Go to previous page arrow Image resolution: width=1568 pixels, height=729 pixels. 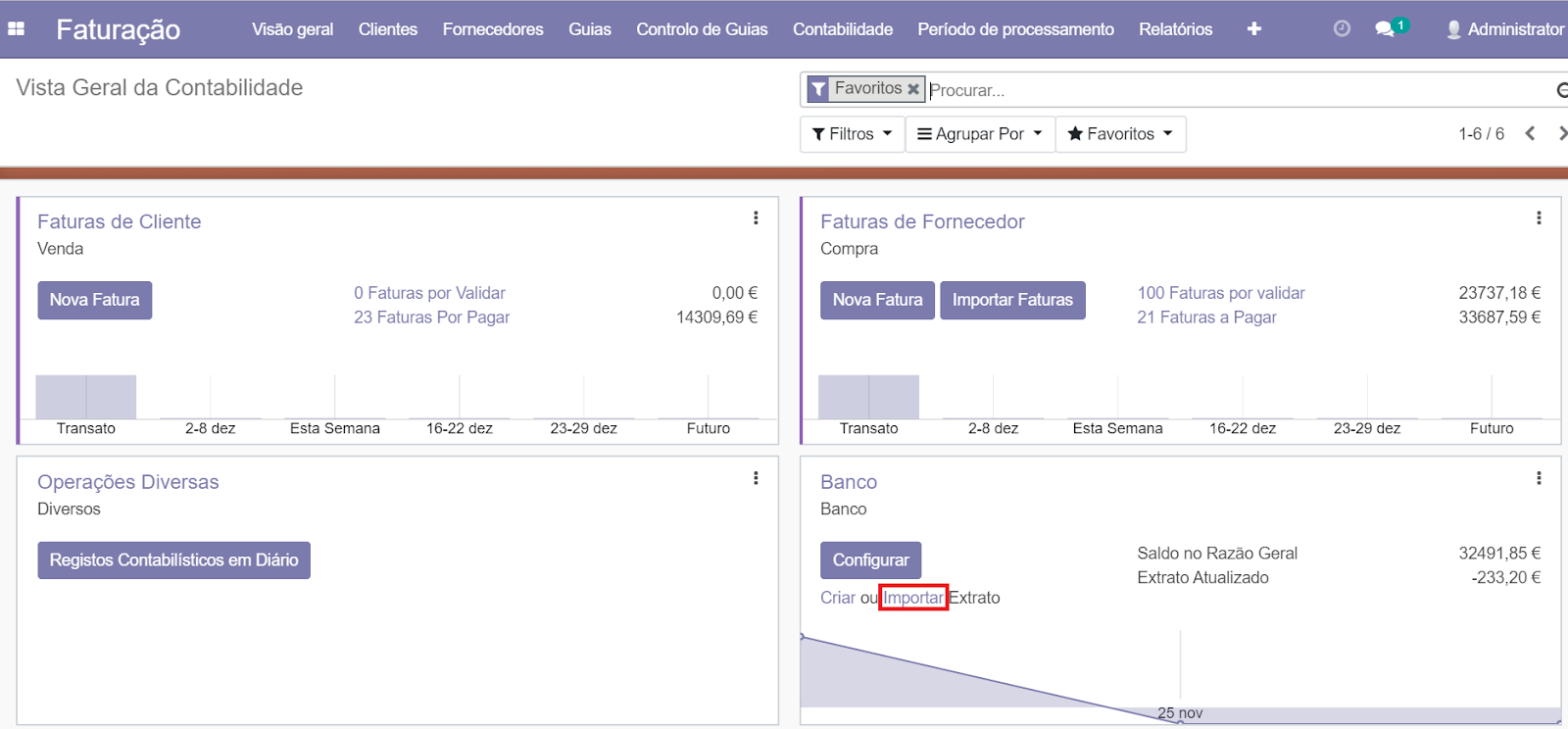tap(1530, 134)
